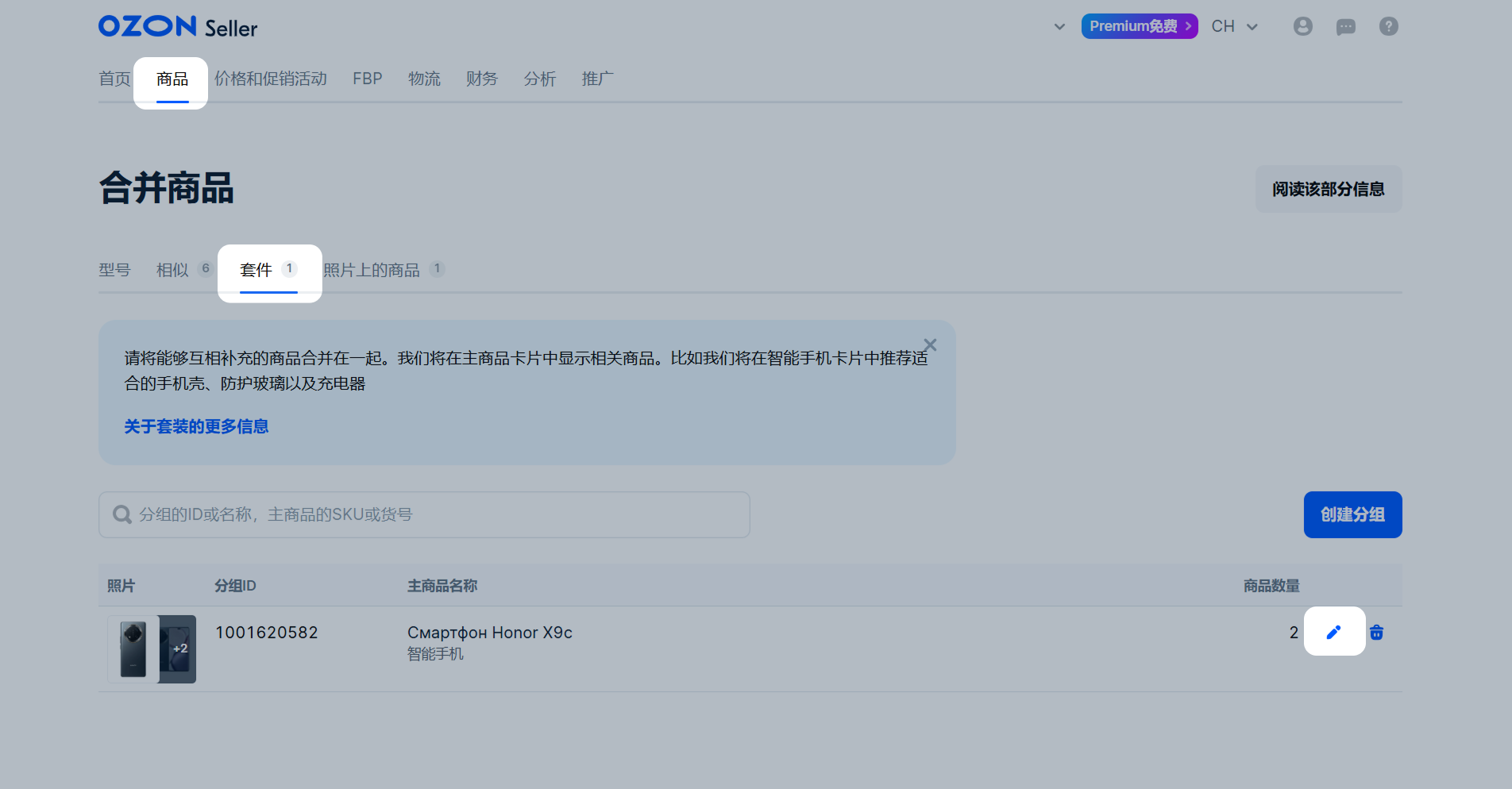The width and height of the screenshot is (1512, 789).
Task: Open the CH language dropdown
Action: [1234, 26]
